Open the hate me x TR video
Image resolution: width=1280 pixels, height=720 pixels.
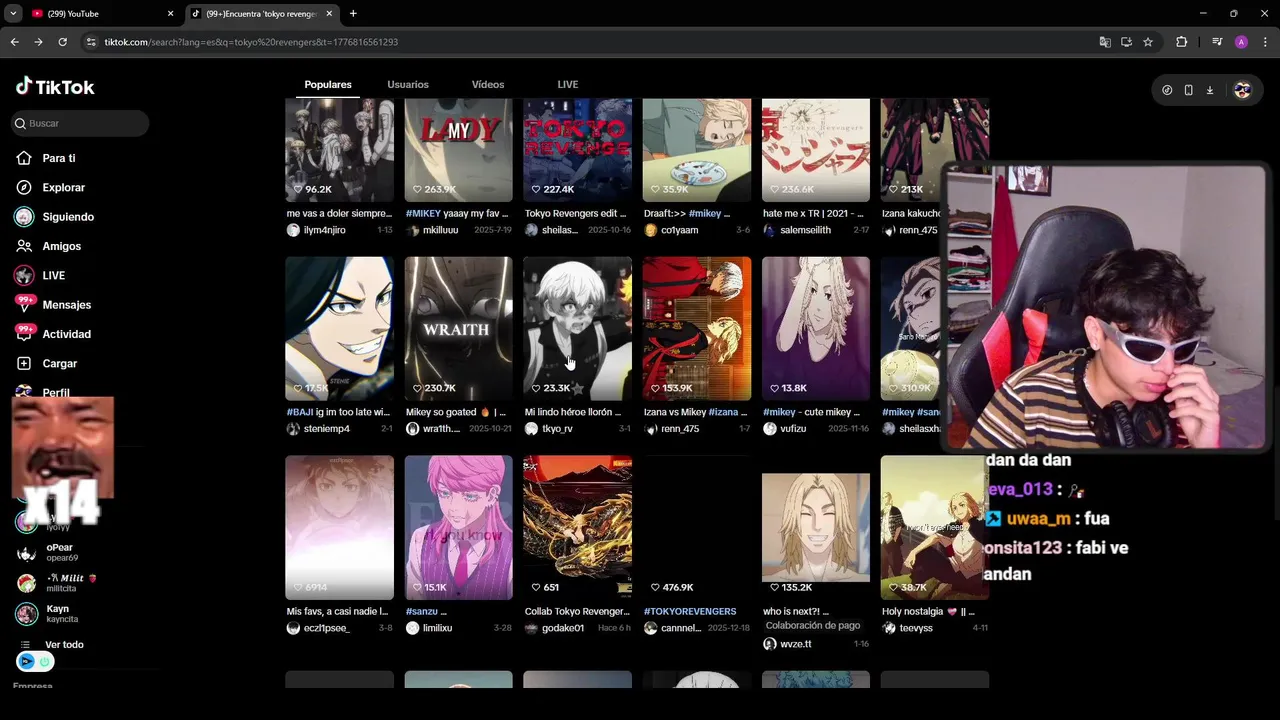click(x=816, y=150)
